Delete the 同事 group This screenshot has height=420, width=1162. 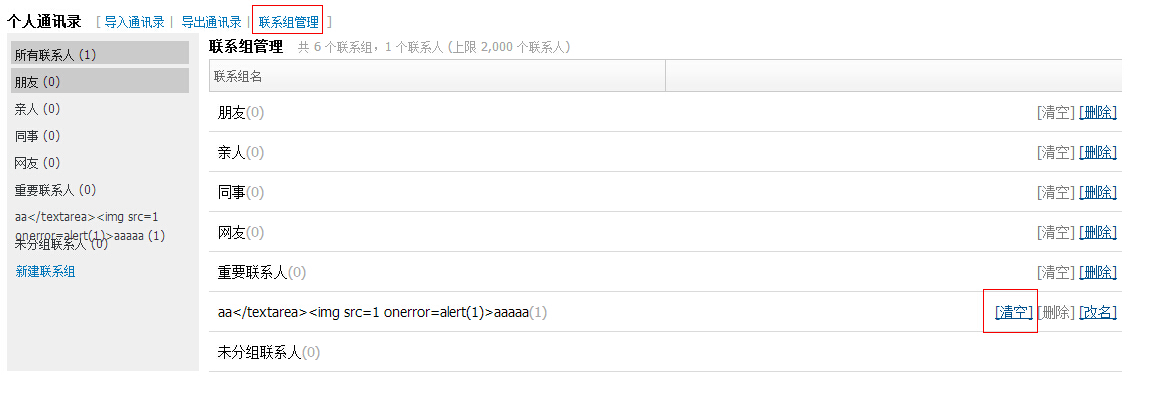[1098, 193]
